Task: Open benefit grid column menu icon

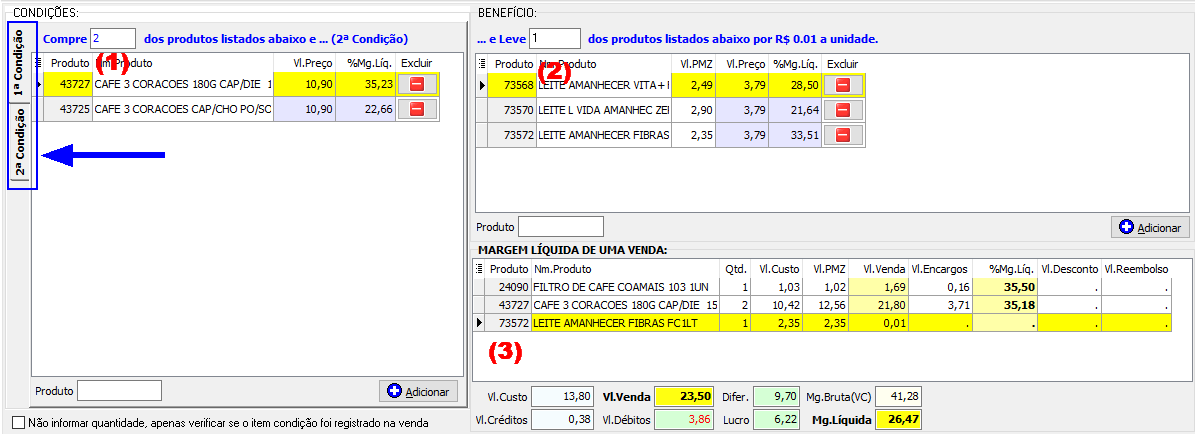Action: coord(482,64)
